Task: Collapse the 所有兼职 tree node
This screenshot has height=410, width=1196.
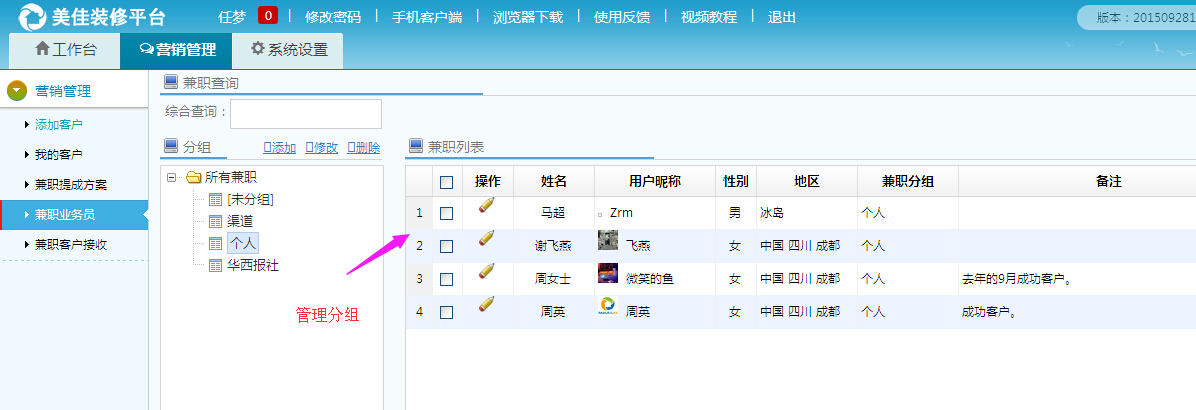Action: tap(172, 177)
